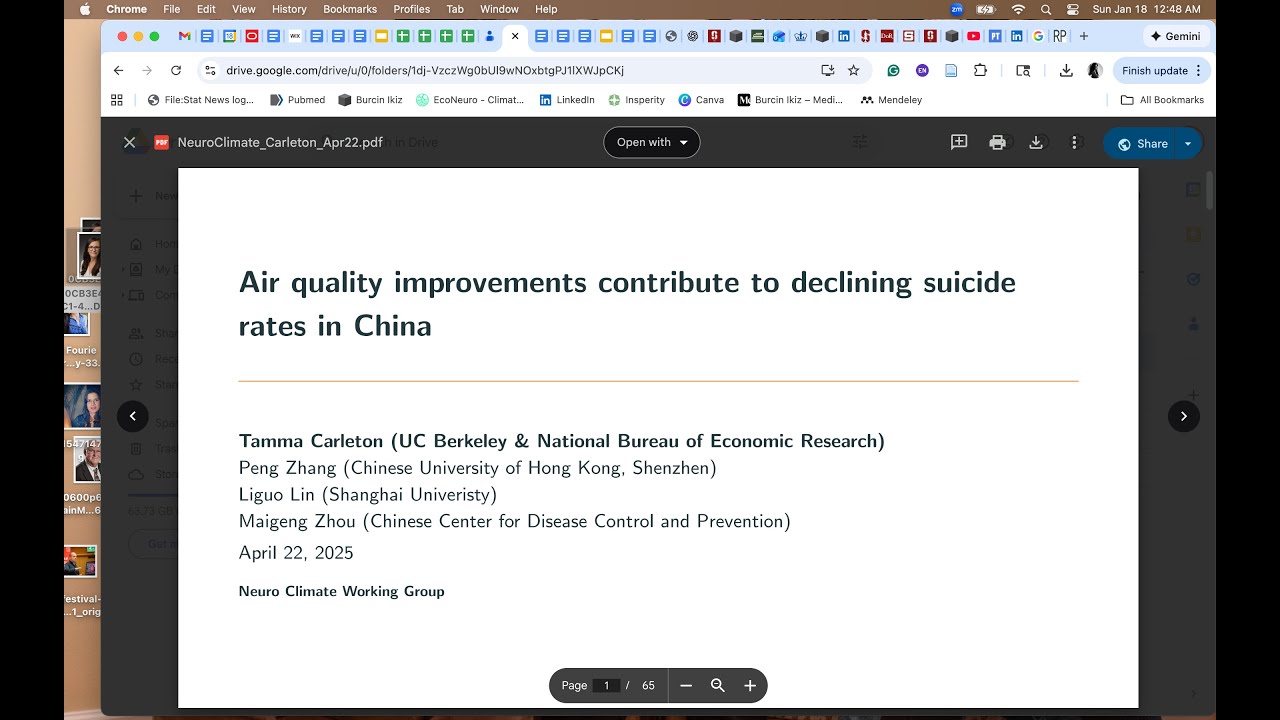This screenshot has width=1280, height=720.
Task: Open a new tab with the plus button
Action: tap(1084, 36)
